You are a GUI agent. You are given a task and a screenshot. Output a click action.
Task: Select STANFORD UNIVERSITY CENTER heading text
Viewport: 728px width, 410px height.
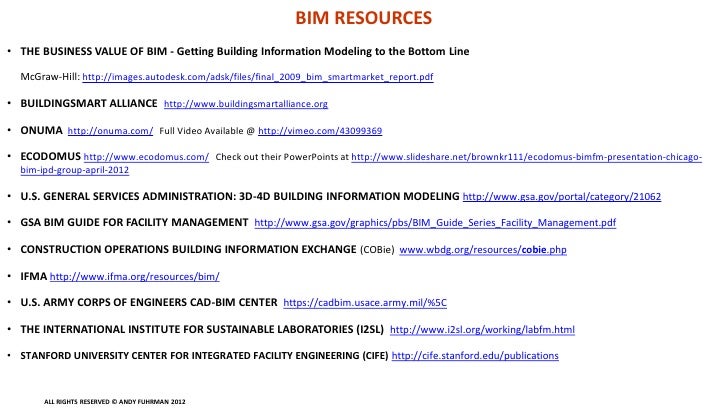pos(204,356)
